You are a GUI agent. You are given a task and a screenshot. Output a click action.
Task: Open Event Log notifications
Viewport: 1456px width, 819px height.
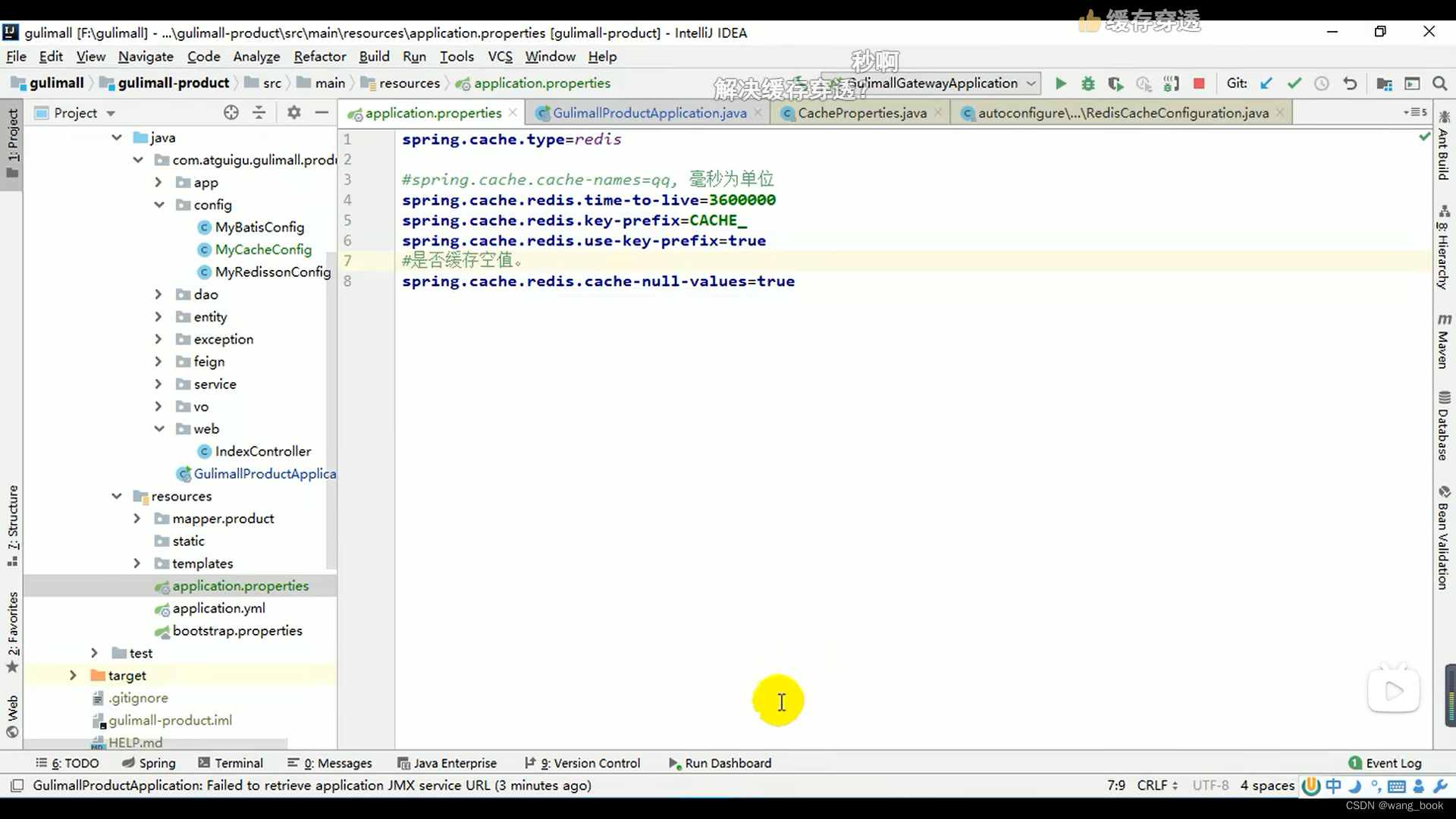click(x=1385, y=763)
